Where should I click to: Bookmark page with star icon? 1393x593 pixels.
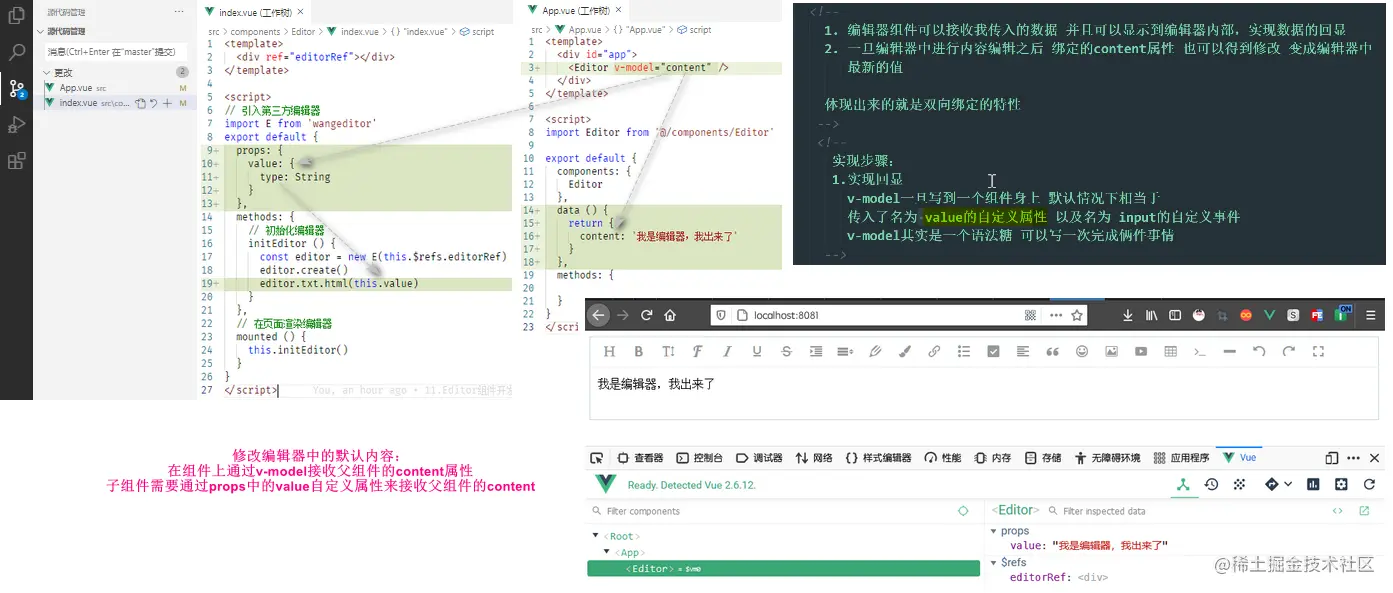coord(1077,315)
